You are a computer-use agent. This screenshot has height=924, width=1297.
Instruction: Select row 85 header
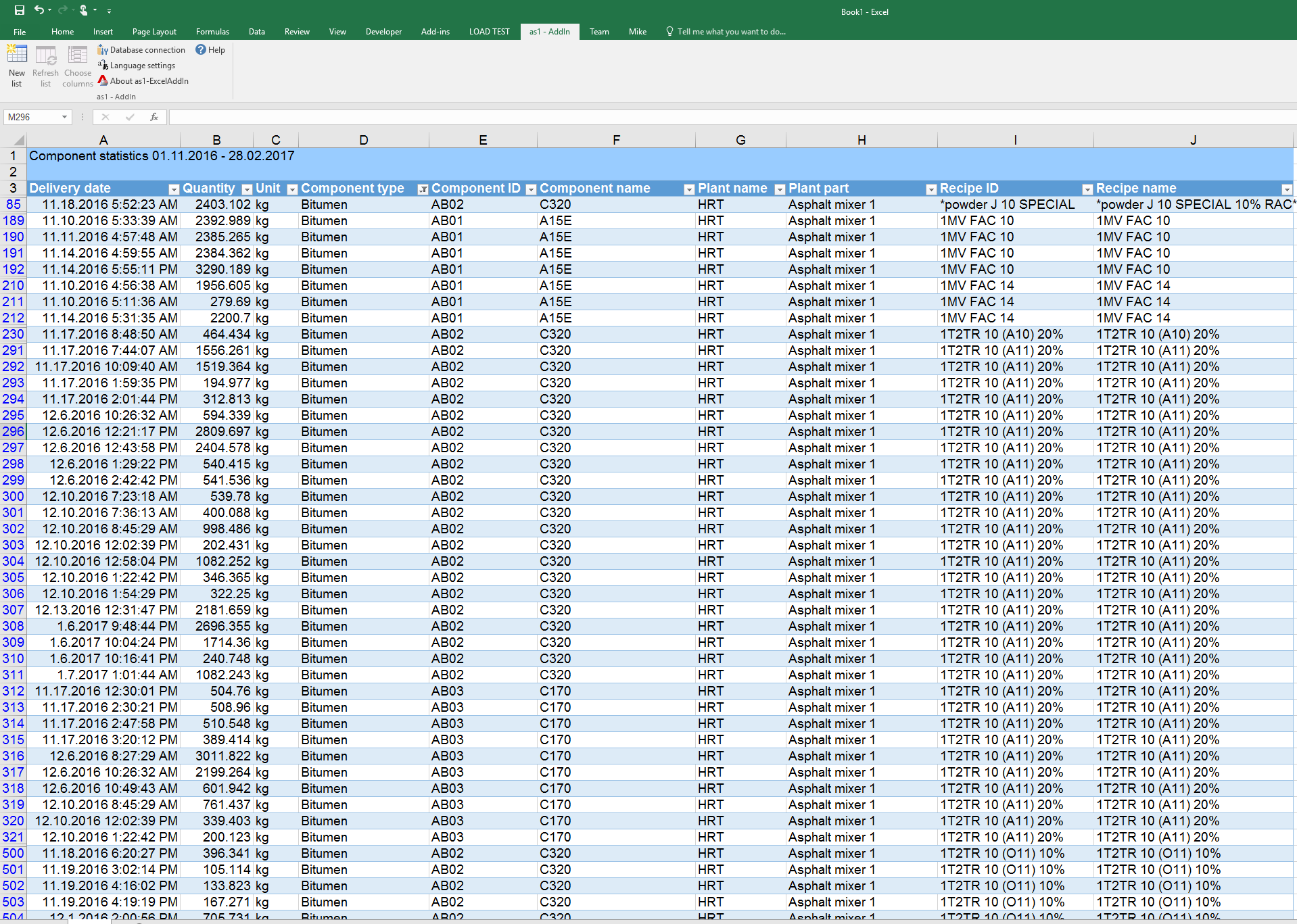14,204
